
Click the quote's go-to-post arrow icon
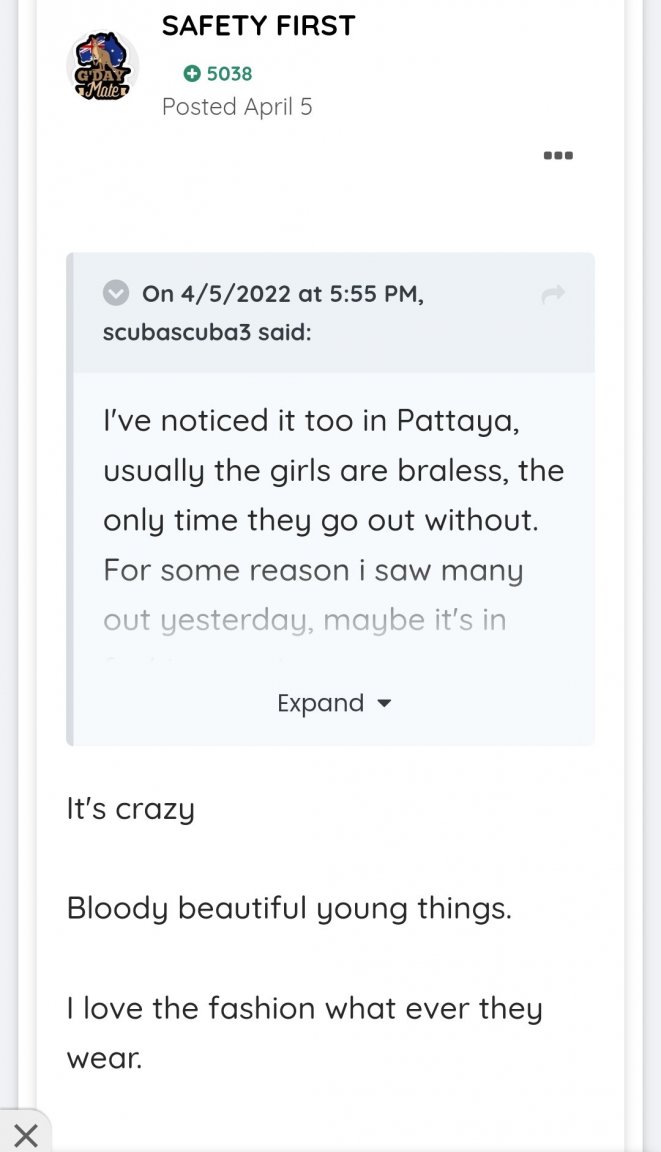tap(552, 294)
